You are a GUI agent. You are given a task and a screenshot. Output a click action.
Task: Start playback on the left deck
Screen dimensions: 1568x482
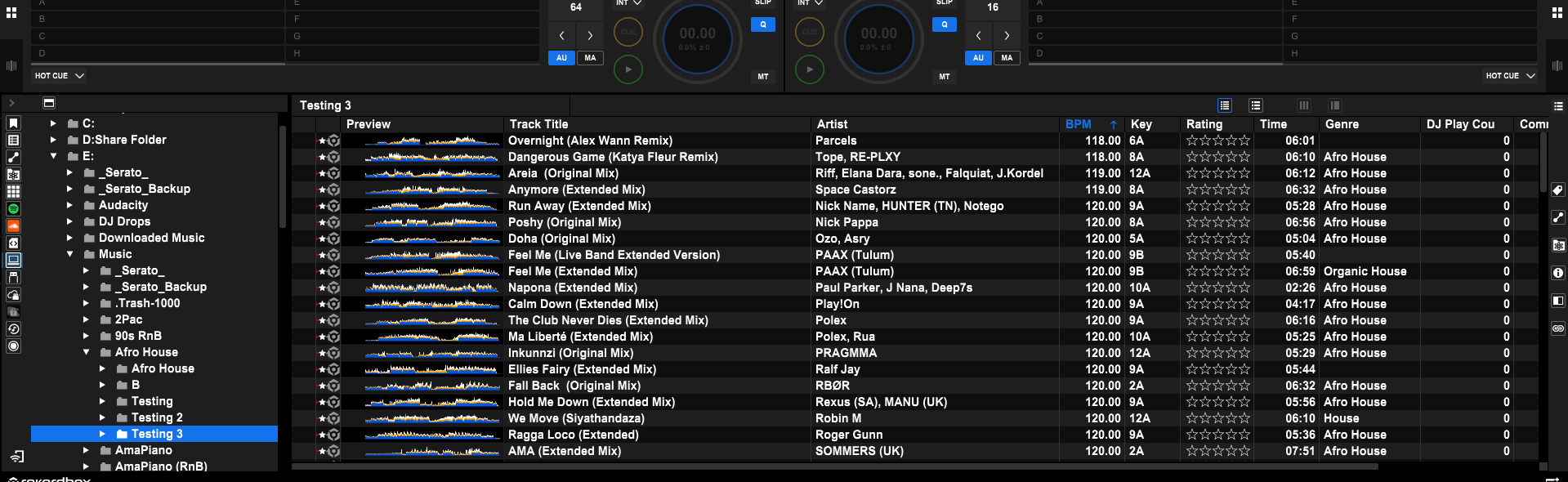pos(628,69)
